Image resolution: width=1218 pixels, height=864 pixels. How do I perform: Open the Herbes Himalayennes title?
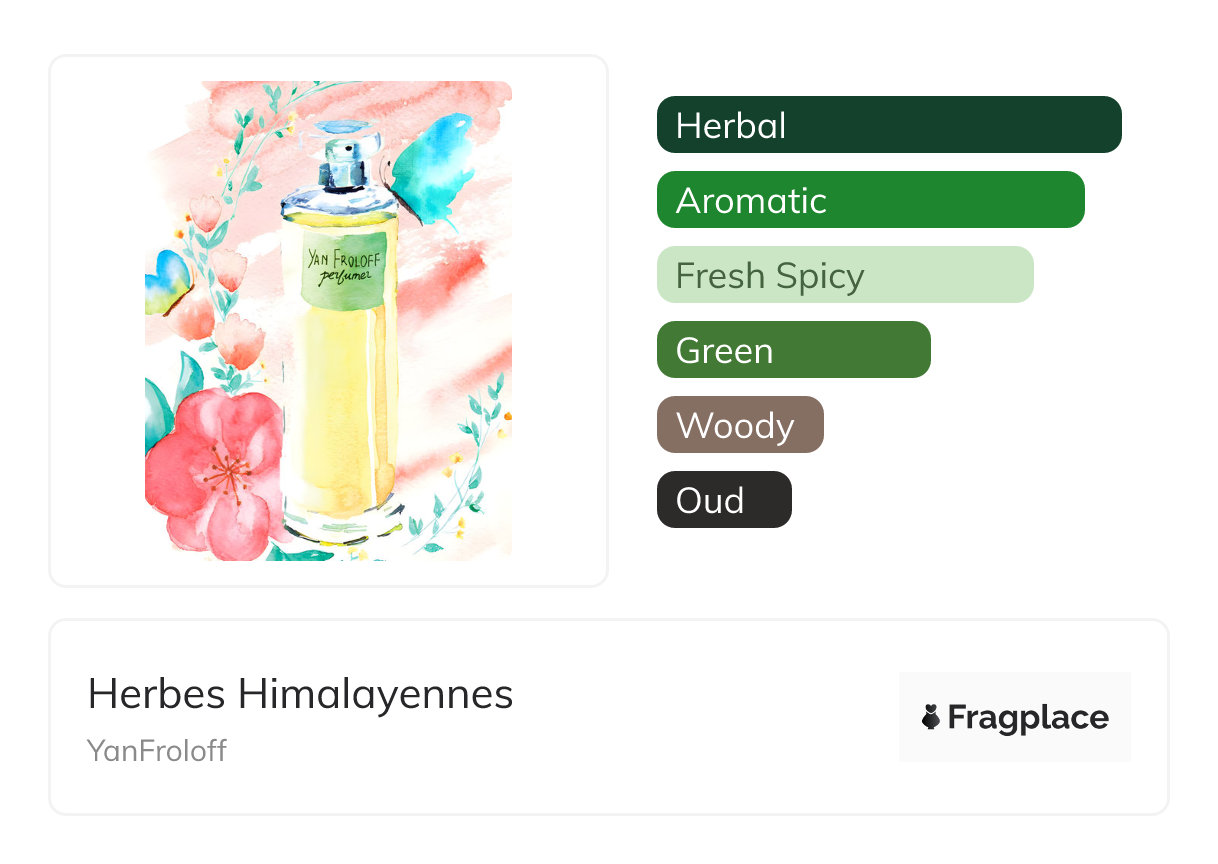click(x=300, y=694)
